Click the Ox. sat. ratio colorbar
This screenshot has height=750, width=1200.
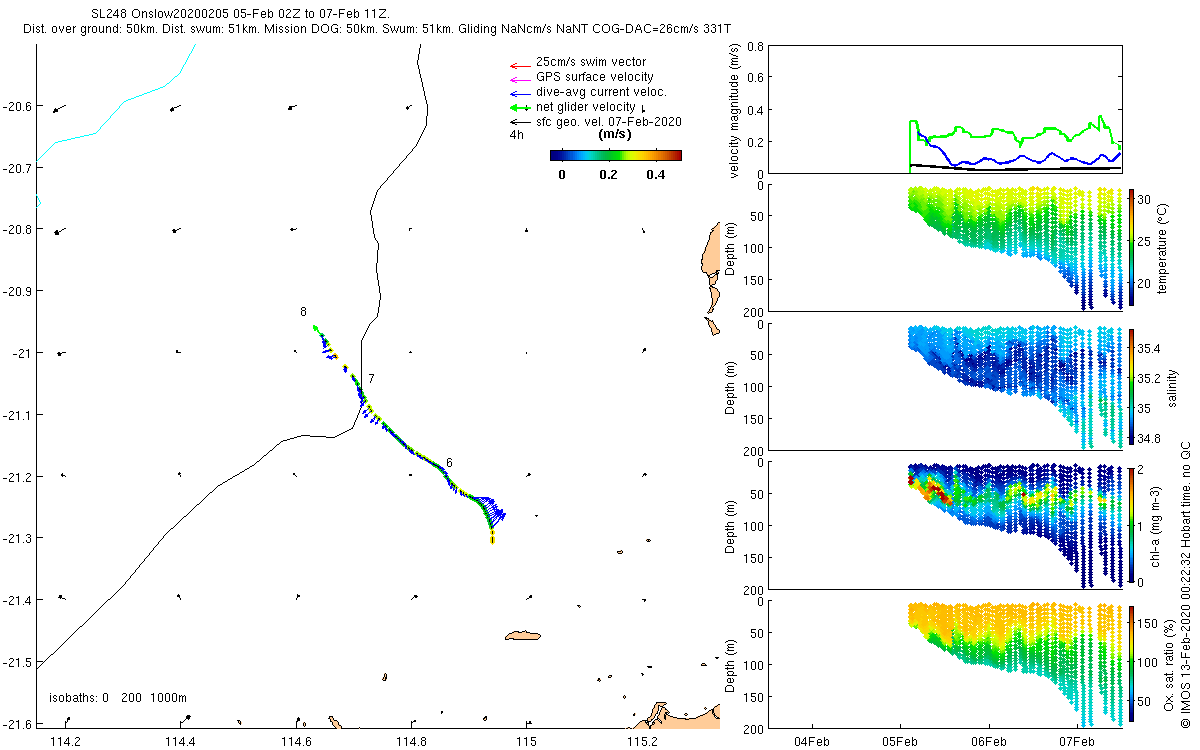point(1132,663)
